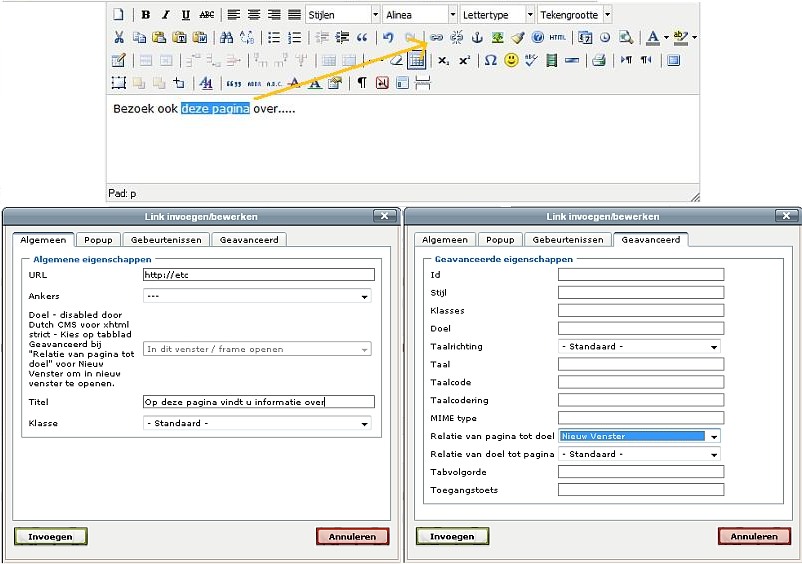Screen dimensions: 802x564
Task: Cut selection with the scissors icon
Action: [119, 37]
